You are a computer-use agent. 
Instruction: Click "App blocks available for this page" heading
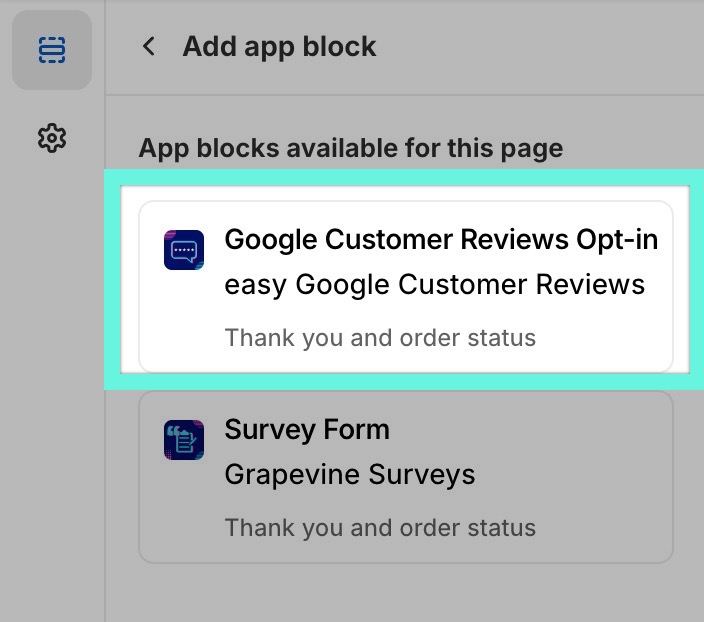350,148
